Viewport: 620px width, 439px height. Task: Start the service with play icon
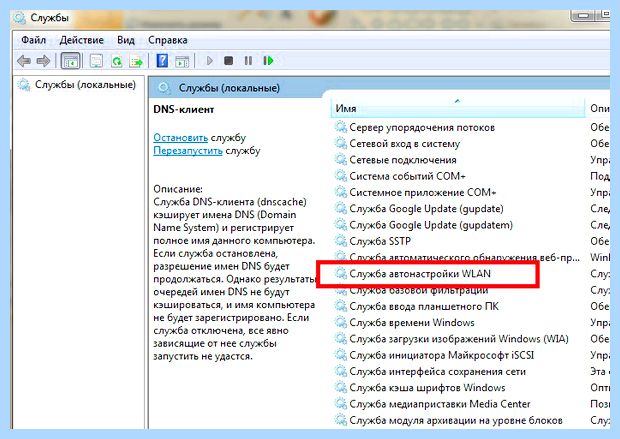210,61
